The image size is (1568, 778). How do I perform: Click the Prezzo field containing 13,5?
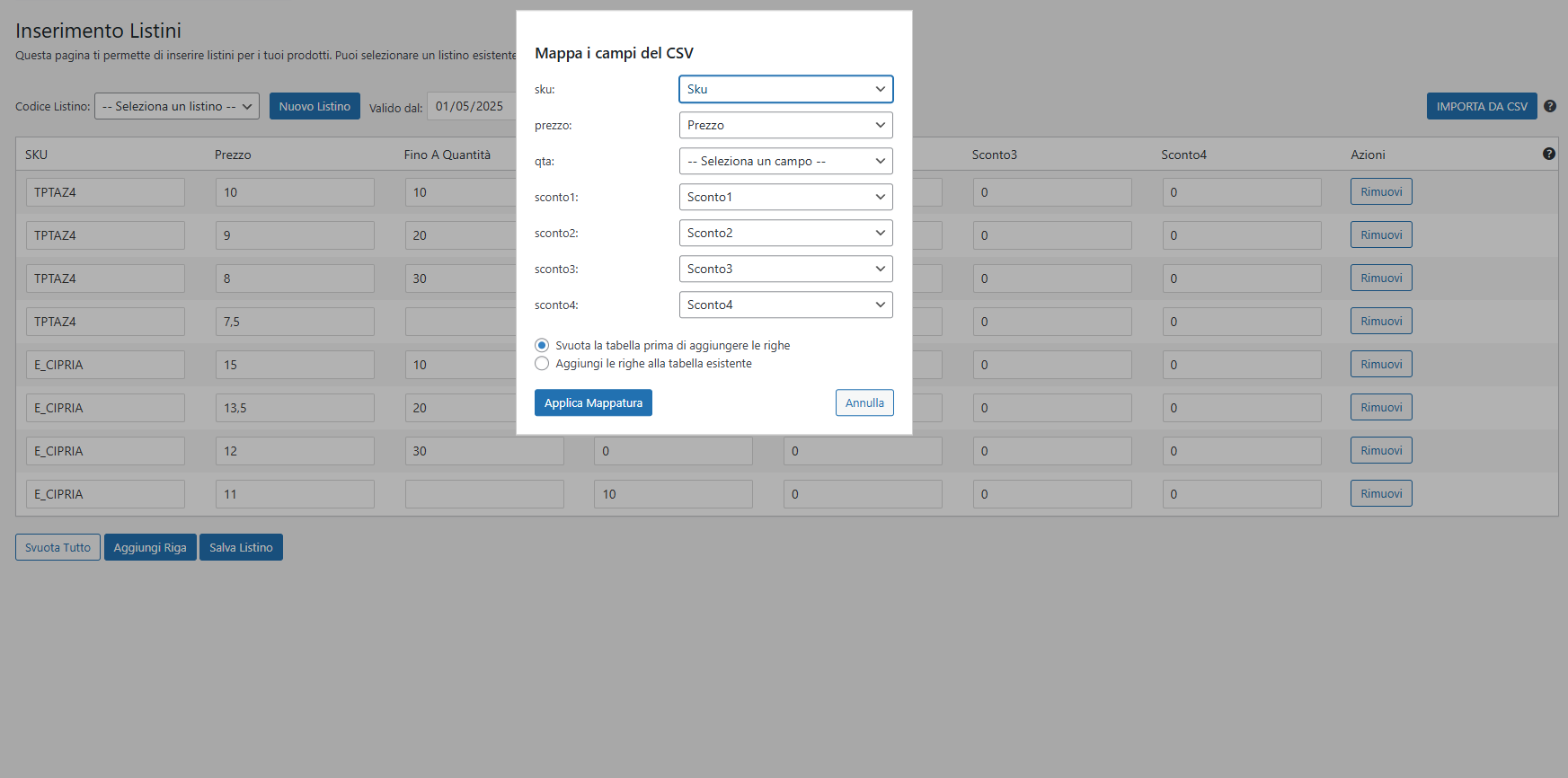click(x=295, y=408)
